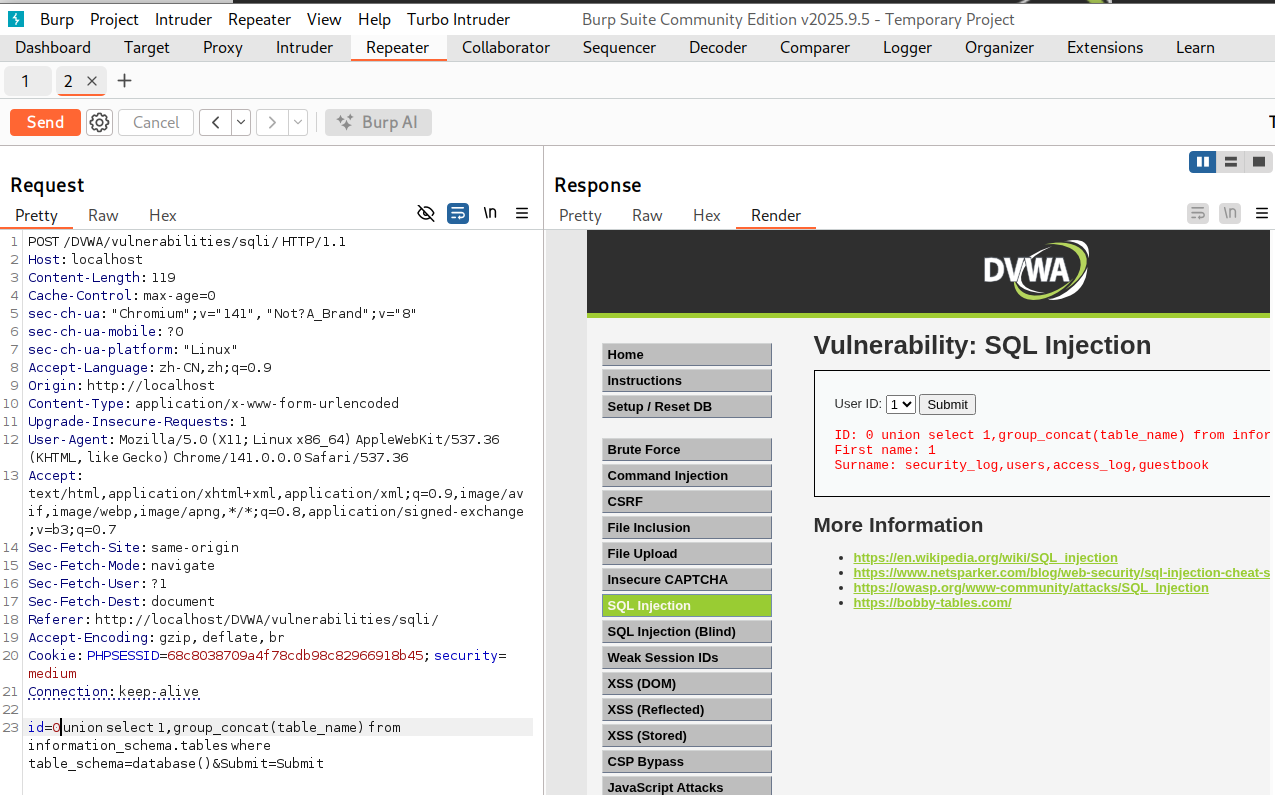Select combined tabbed layout icon
The height and width of the screenshot is (795, 1275).
pos(1259,162)
